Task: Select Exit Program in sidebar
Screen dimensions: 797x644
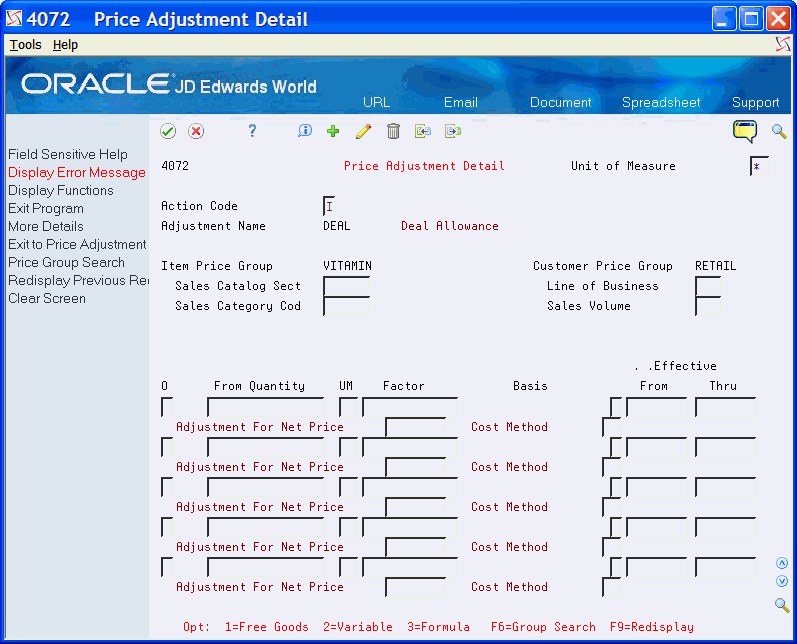Action: click(46, 208)
